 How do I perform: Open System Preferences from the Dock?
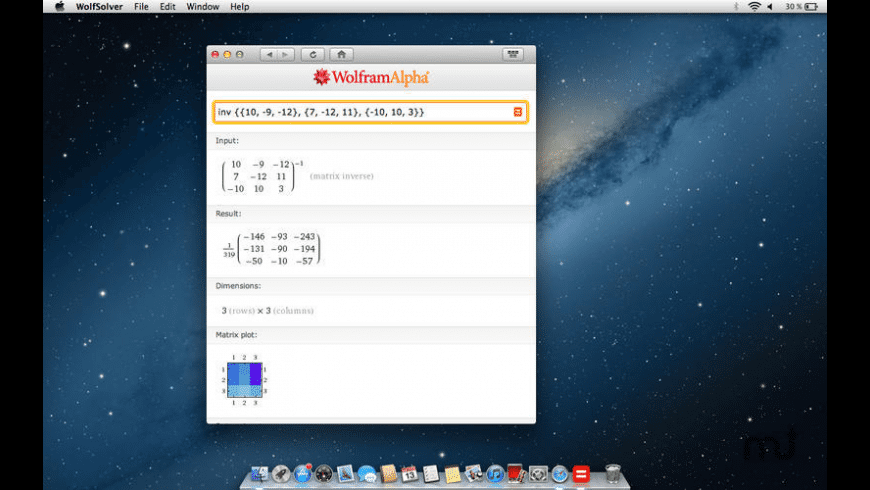538,474
